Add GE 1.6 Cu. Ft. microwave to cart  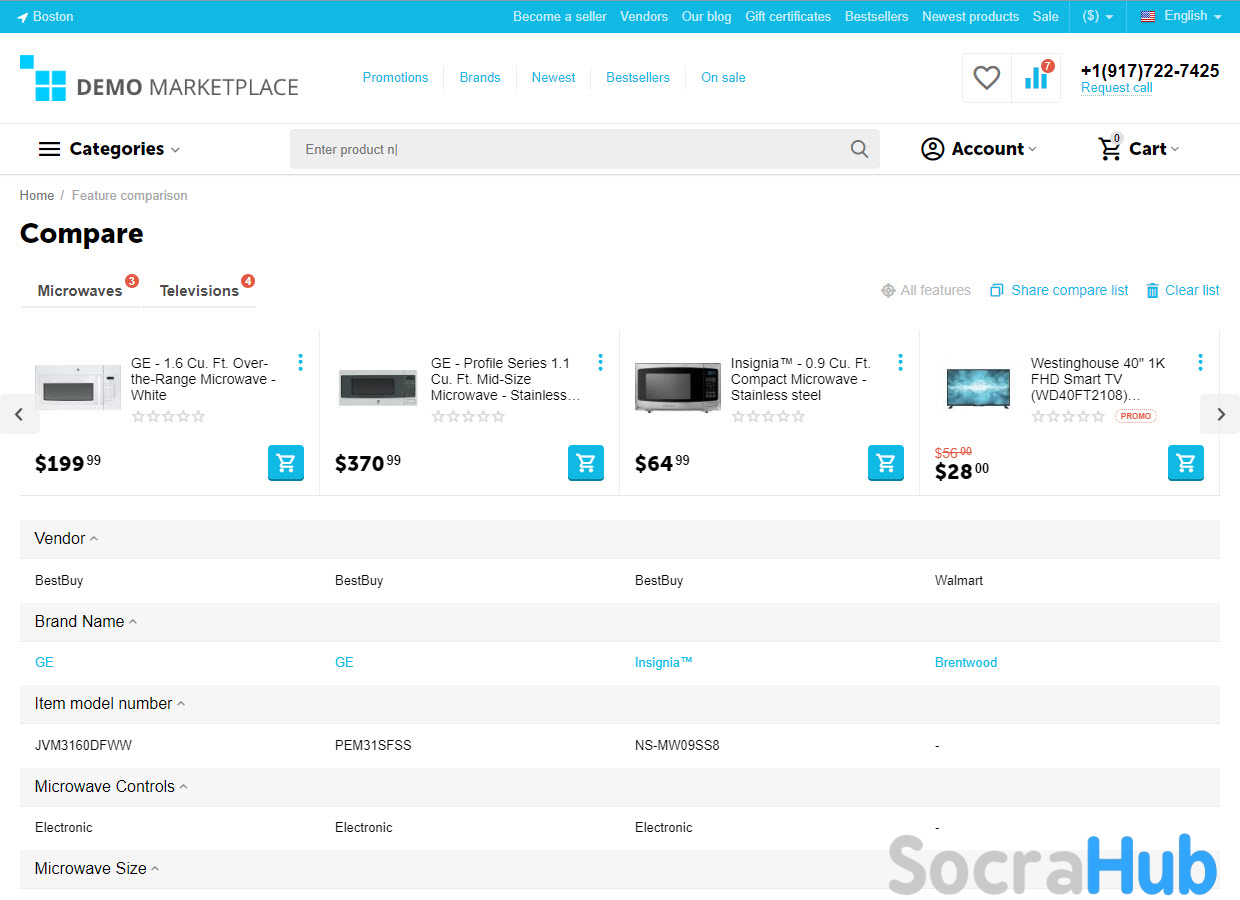tap(286, 463)
